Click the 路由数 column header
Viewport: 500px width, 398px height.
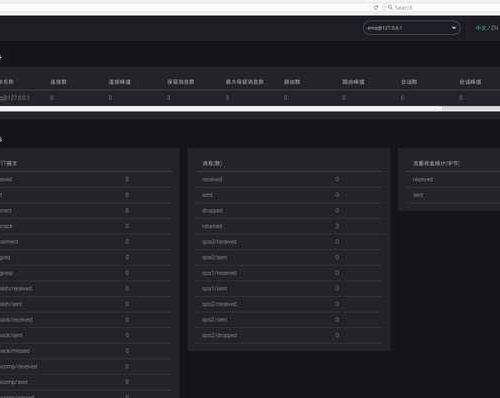[292, 82]
